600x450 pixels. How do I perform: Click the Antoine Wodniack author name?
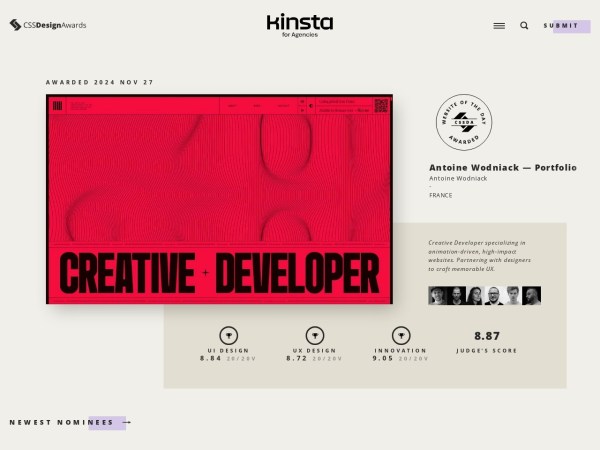(458, 178)
